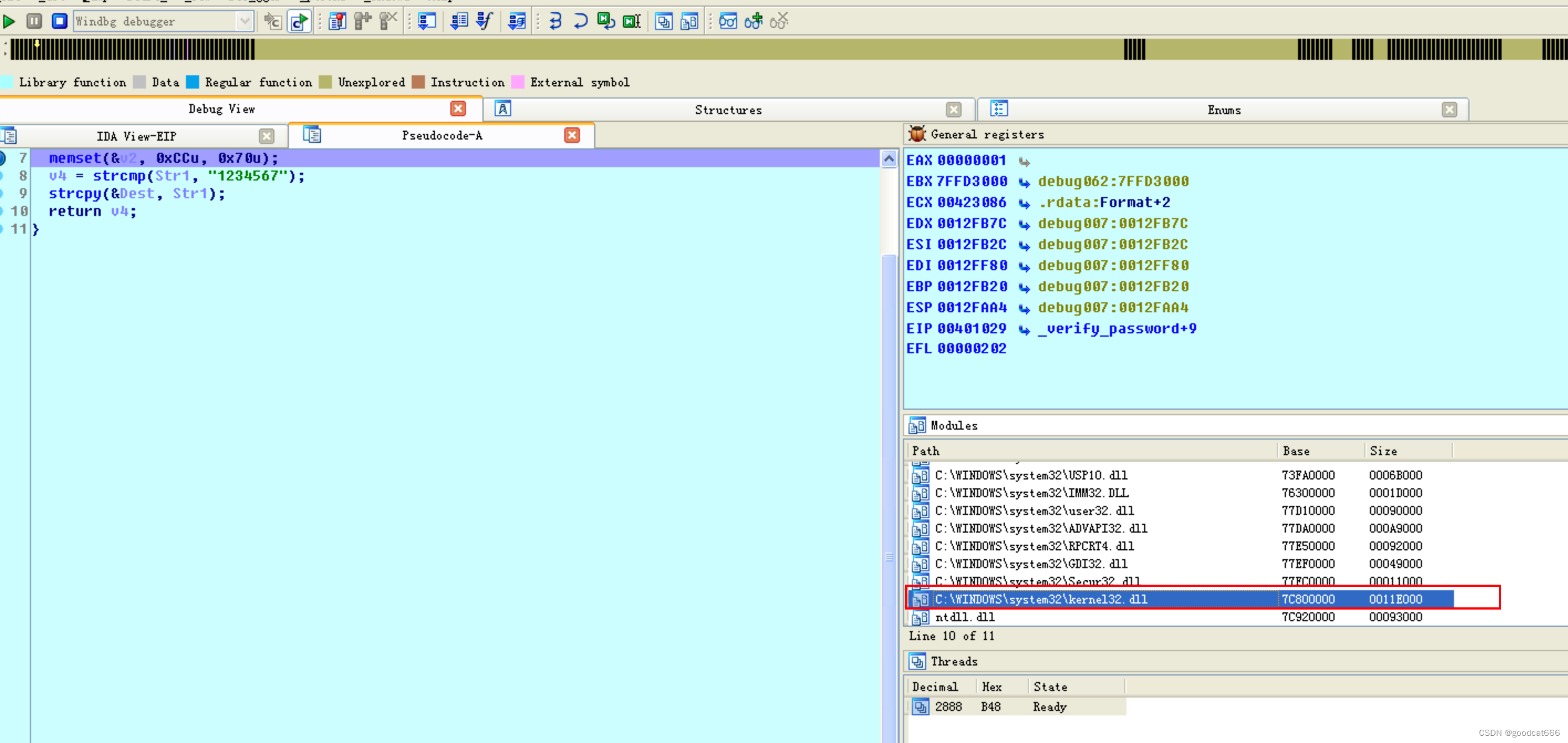Click the strcpy function name
This screenshot has width=1568, height=743.
click(x=75, y=194)
